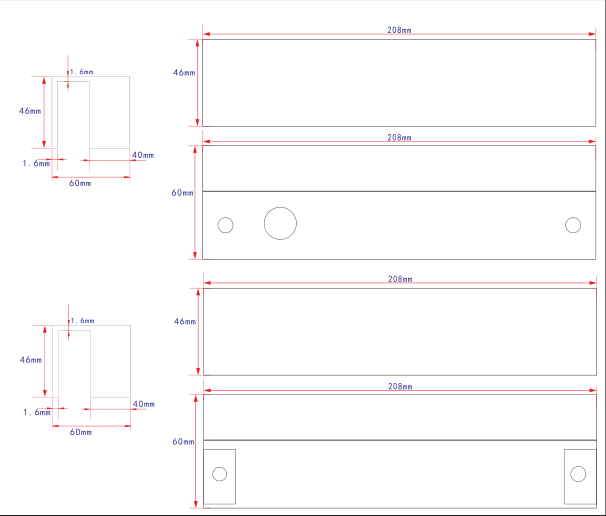Screen dimensions: 606x516
Task: Select the small left circle beside large hole
Action: point(225,225)
